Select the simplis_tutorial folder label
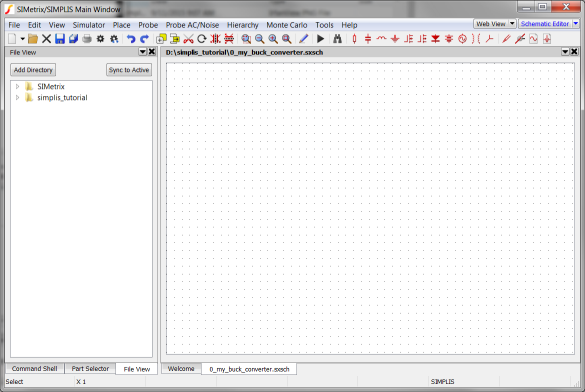Viewport: 585px width, 392px height. [62, 98]
